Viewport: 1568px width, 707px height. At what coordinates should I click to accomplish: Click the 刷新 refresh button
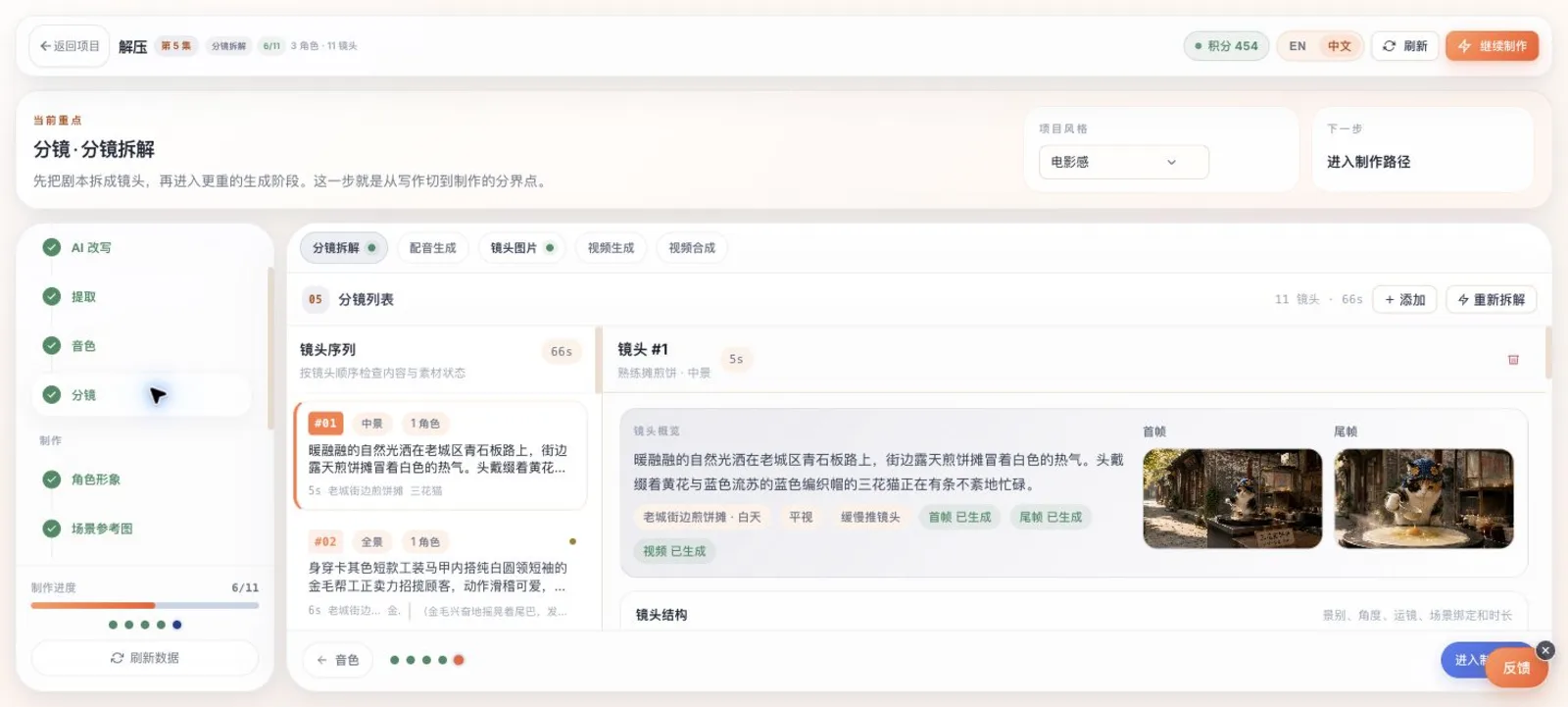(x=1404, y=46)
